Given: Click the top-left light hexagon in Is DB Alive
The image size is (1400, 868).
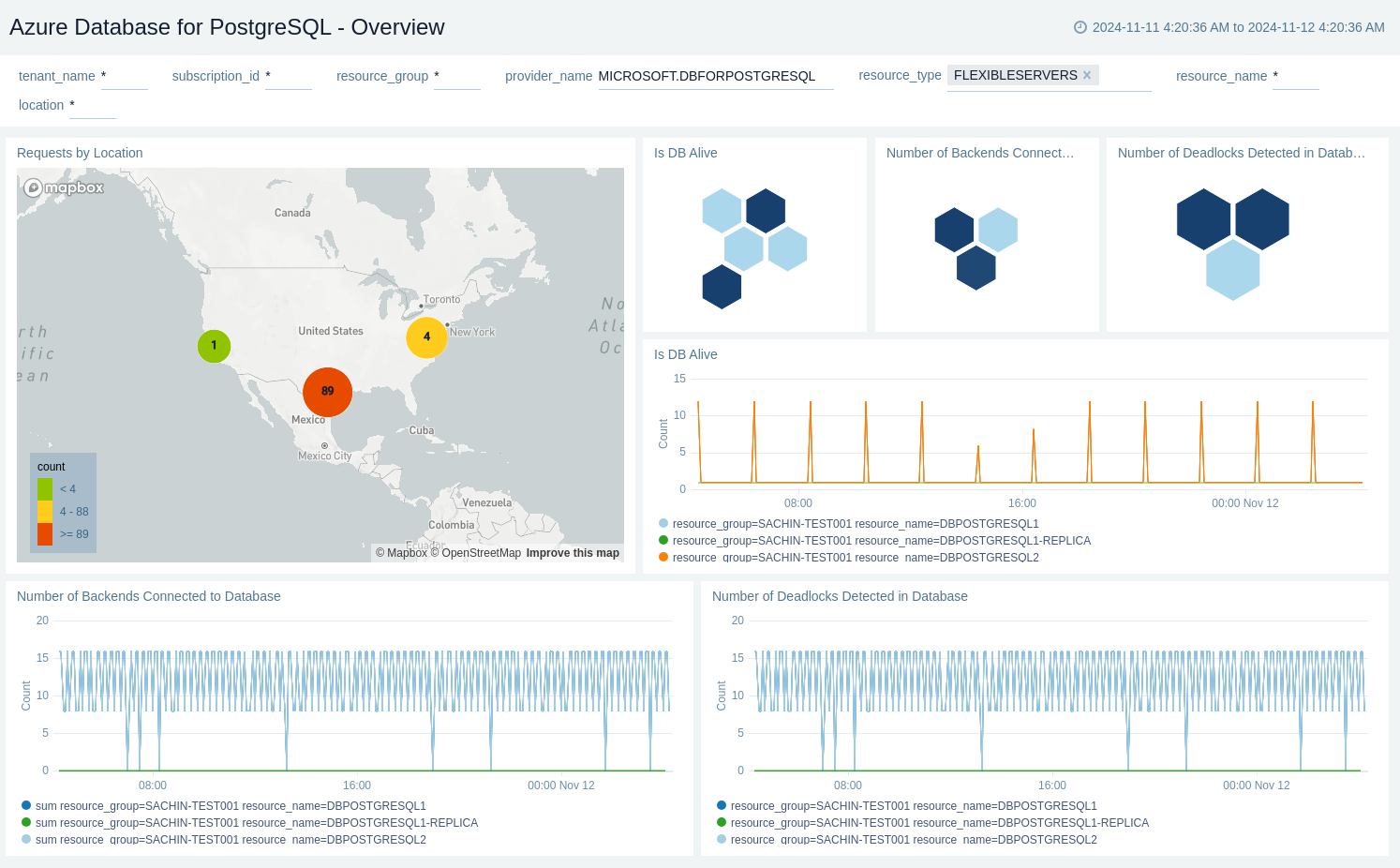Looking at the screenshot, I should pyautogui.click(x=722, y=211).
